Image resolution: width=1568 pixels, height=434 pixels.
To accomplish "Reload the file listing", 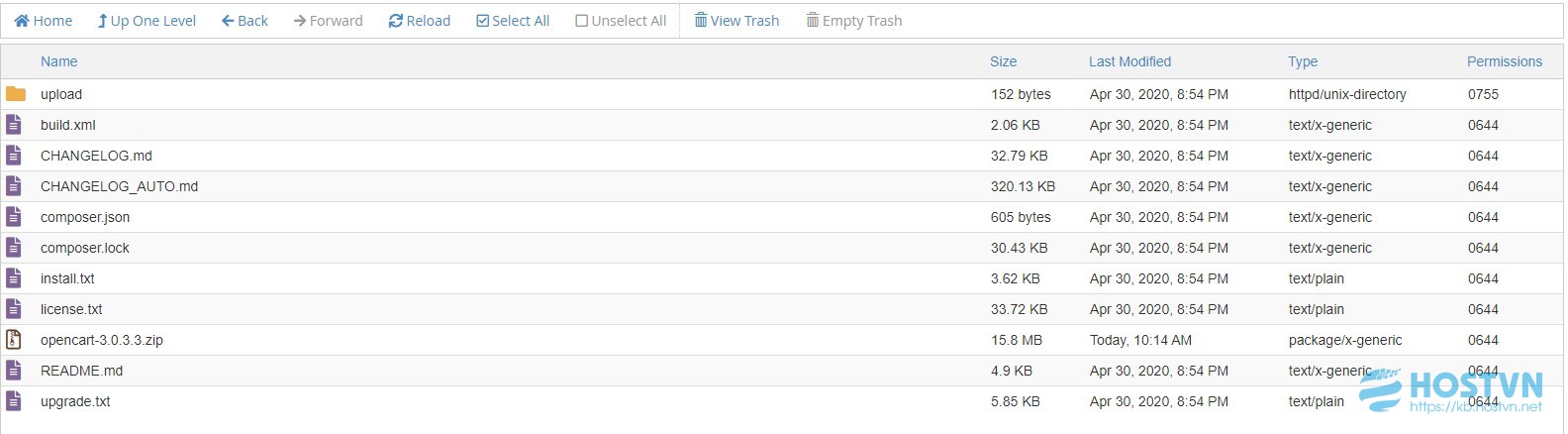I will (x=420, y=21).
